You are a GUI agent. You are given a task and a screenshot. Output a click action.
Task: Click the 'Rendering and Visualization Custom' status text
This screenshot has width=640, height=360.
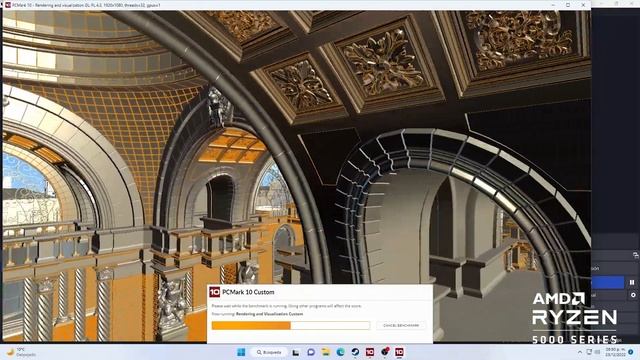pos(269,314)
